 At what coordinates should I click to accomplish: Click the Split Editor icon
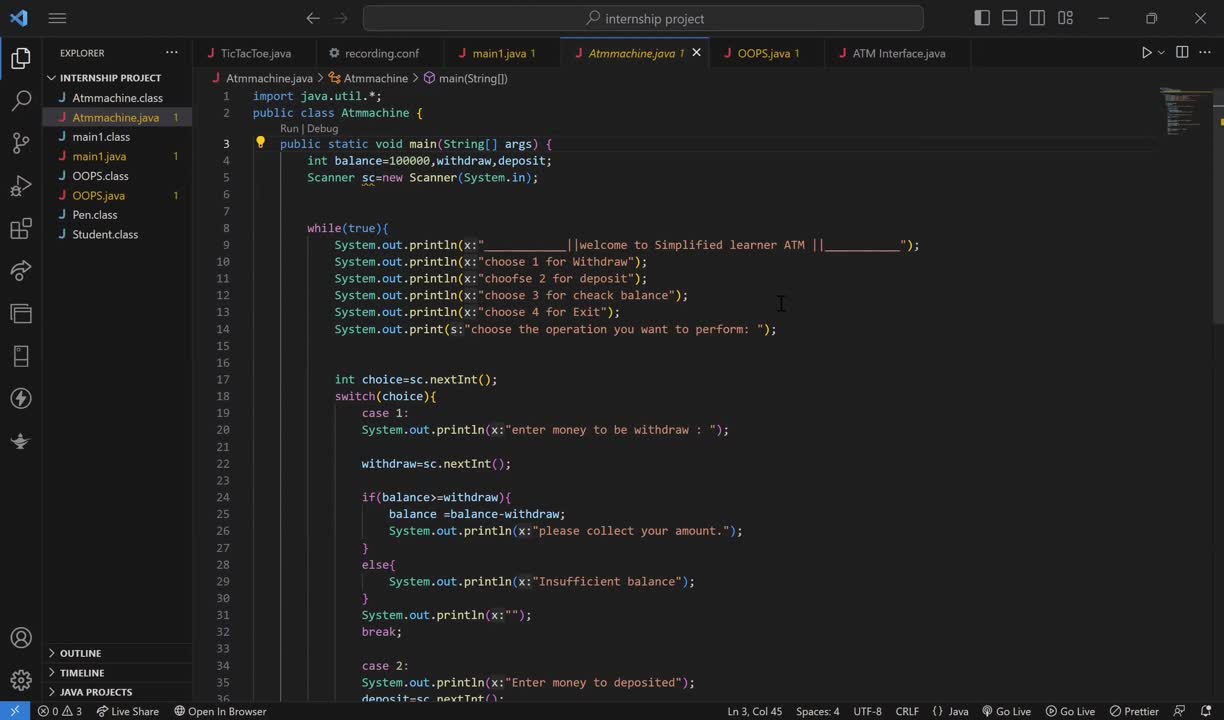[1182, 53]
